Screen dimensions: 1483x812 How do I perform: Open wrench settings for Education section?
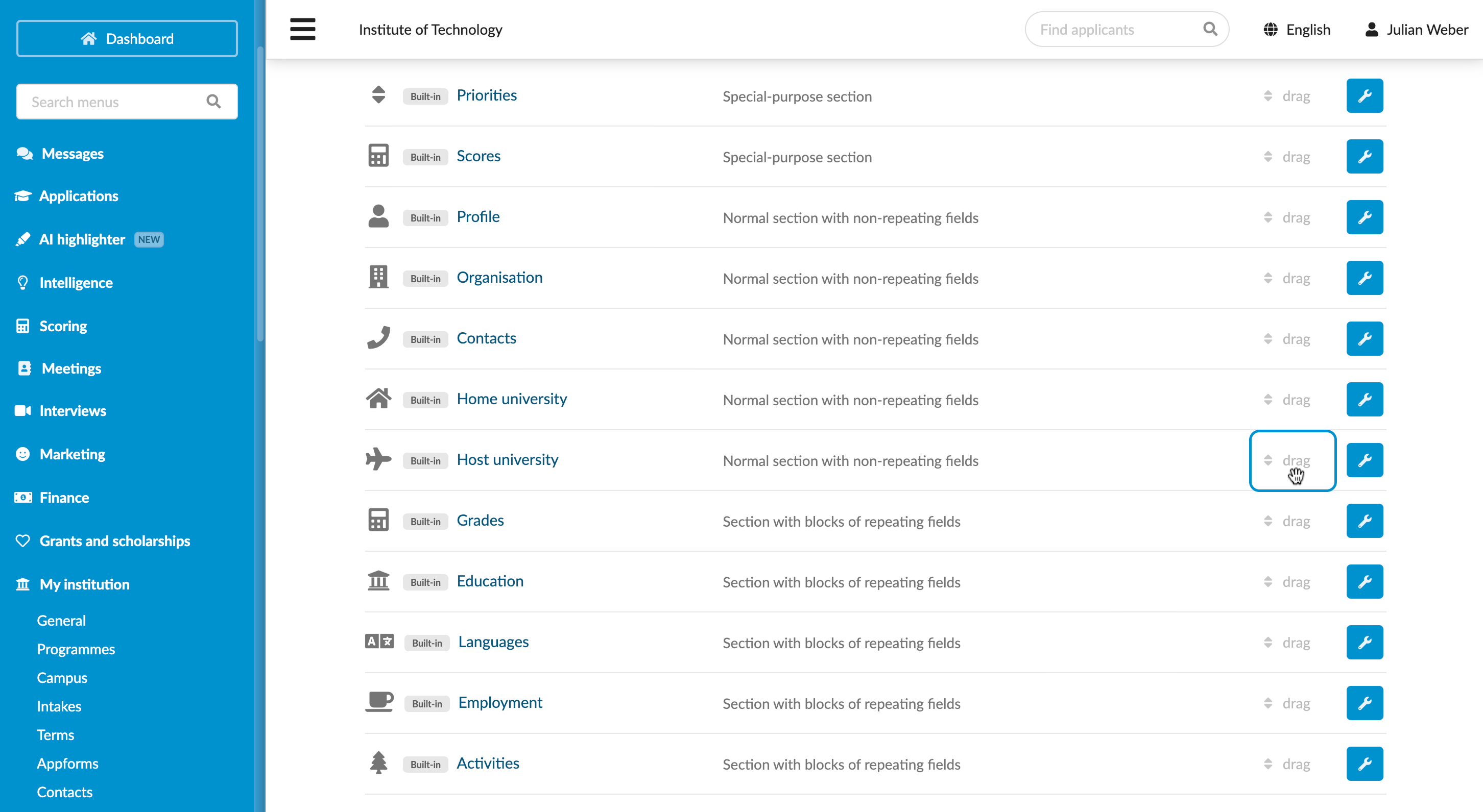tap(1365, 581)
